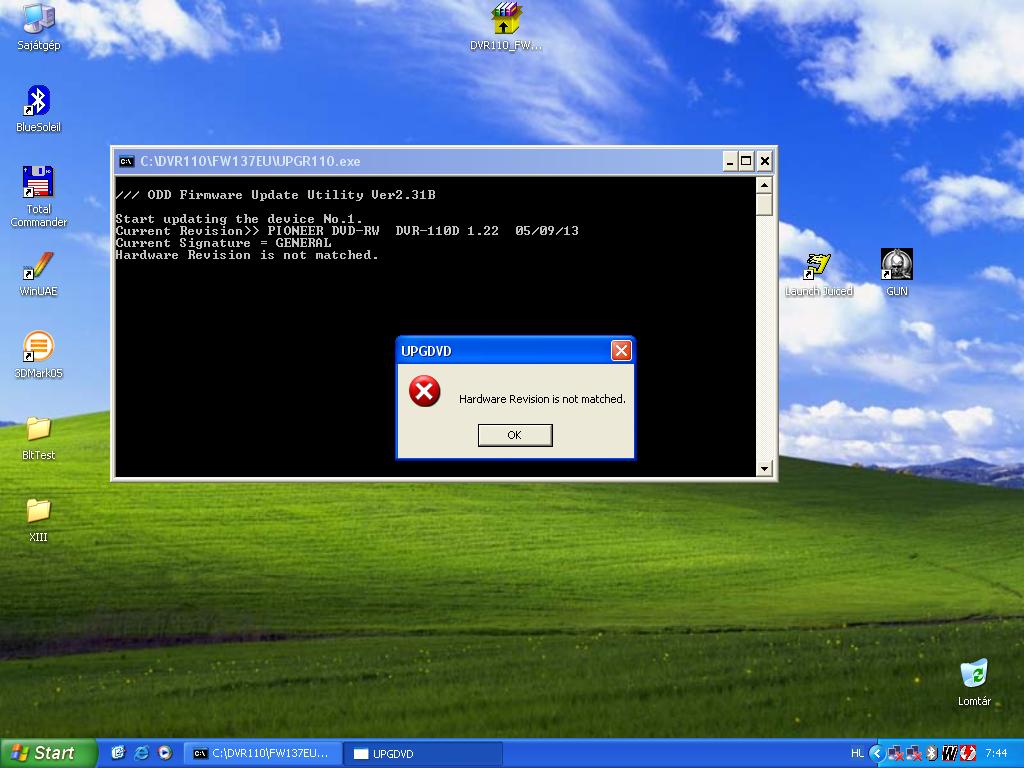Launch BlueSoleil from the desktop

pos(38,102)
